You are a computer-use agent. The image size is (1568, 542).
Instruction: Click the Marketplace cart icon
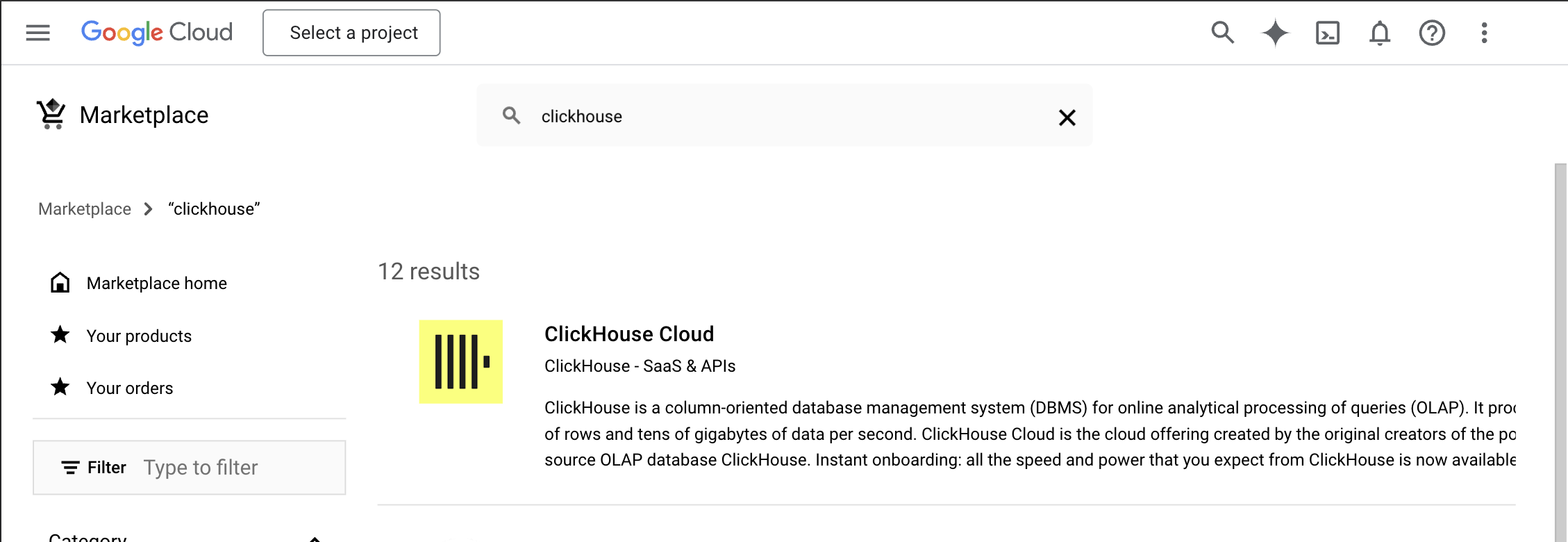click(x=51, y=113)
